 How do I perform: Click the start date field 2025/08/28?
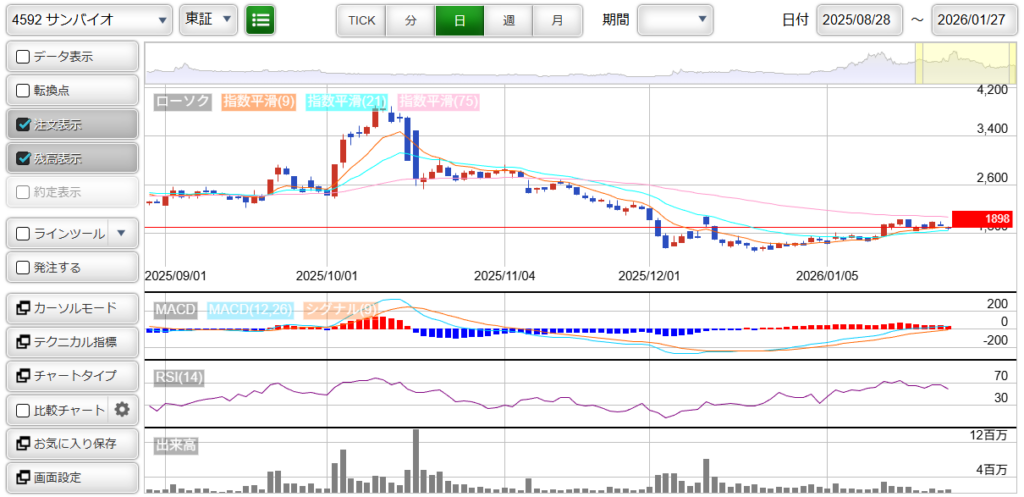(859, 20)
